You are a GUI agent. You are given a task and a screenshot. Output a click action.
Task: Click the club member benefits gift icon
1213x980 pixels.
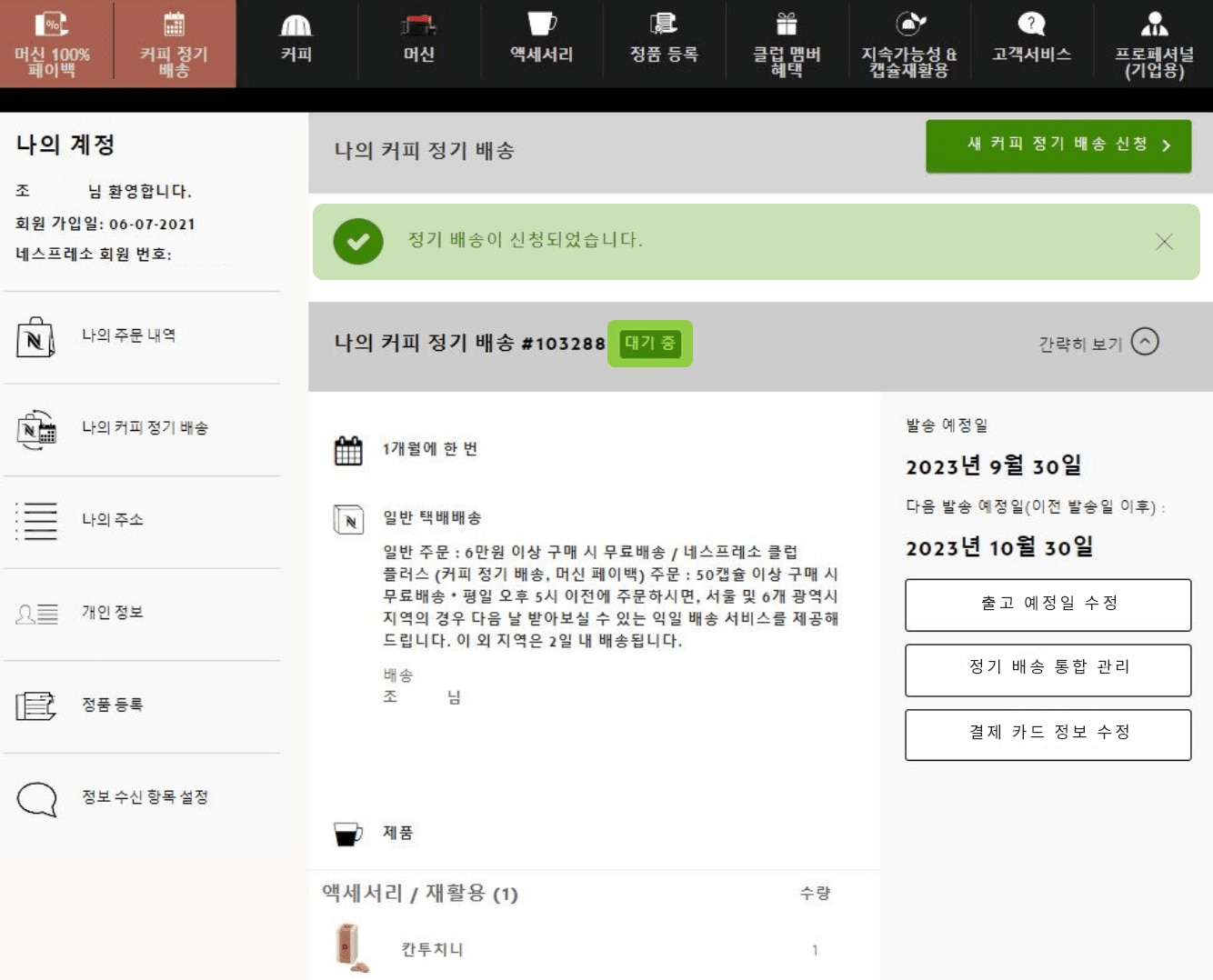[787, 24]
